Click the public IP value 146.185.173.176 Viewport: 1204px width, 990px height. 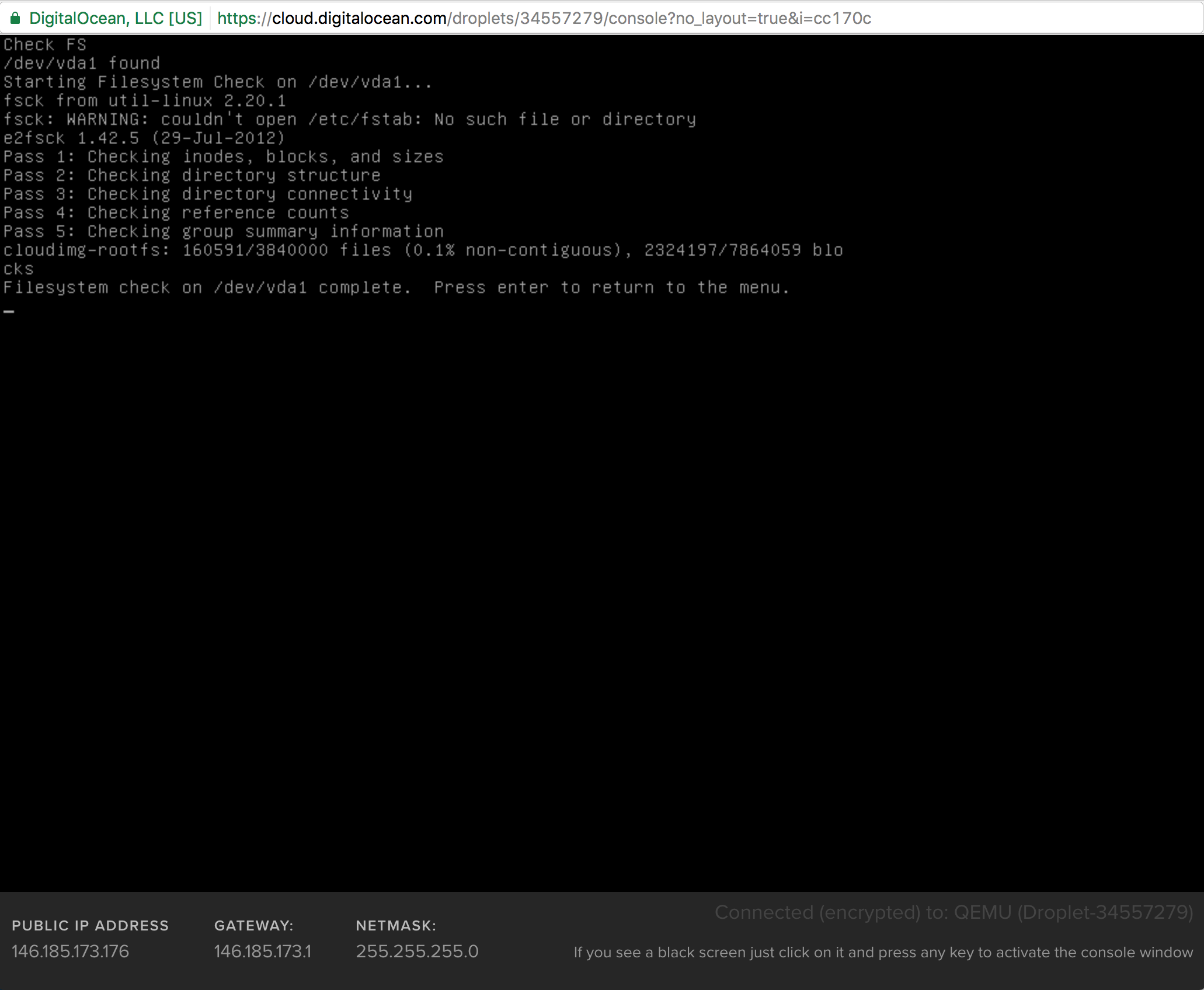coord(70,951)
